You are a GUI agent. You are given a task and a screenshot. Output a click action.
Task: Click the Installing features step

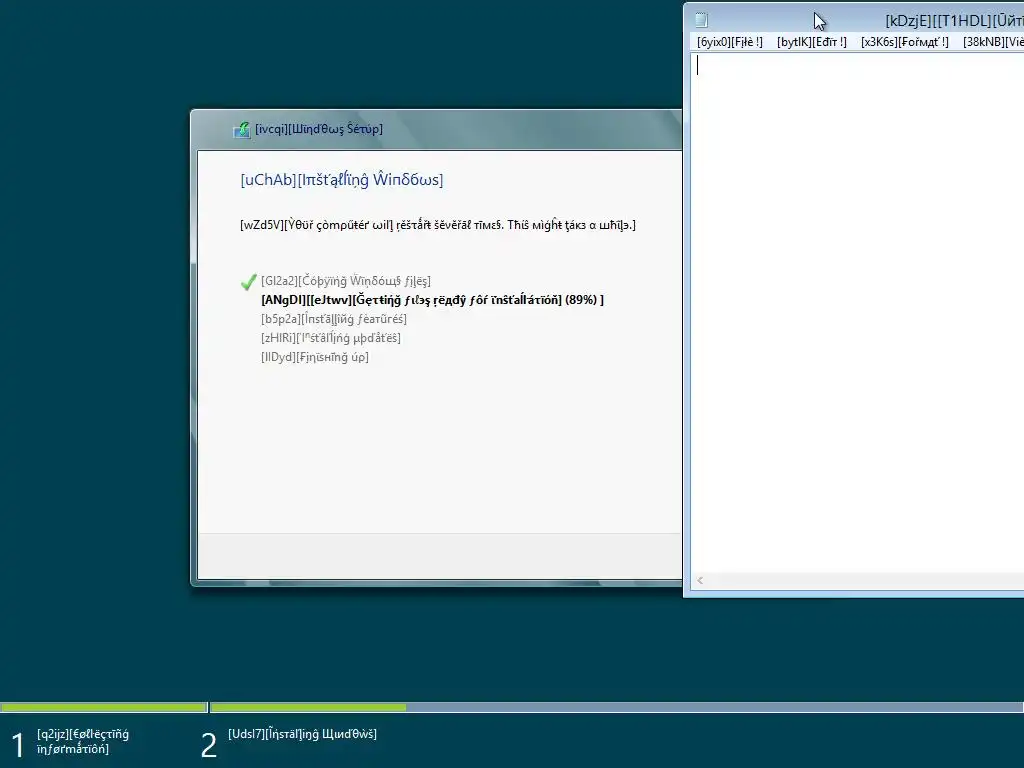click(334, 319)
